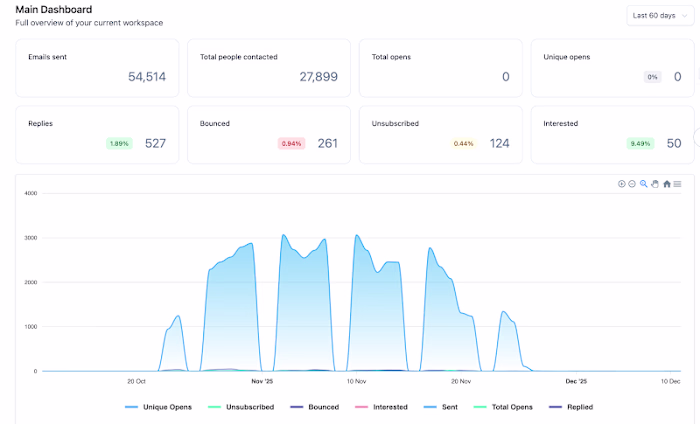Viewport: 700px width, 424px height.
Task: Zoom out of the chart with the minus icon
Action: (632, 184)
